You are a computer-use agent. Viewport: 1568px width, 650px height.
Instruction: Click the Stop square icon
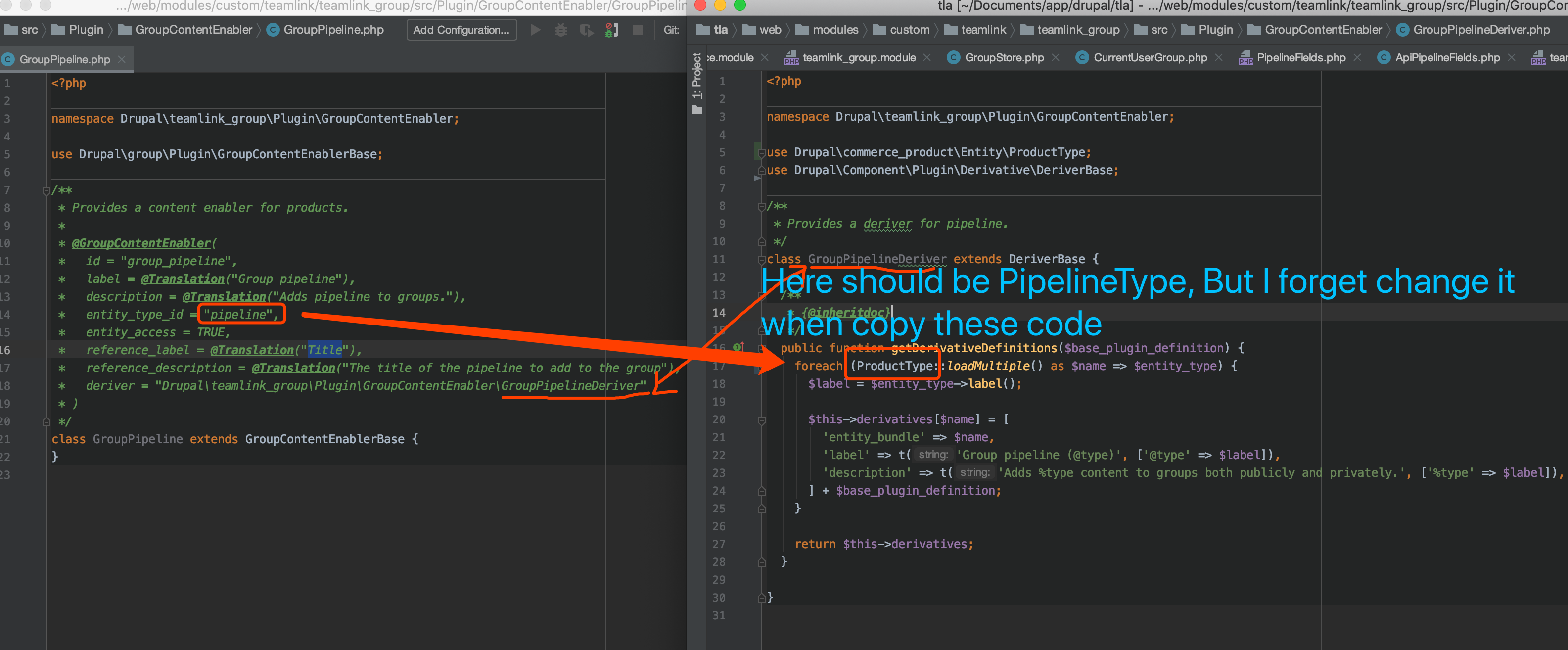(637, 30)
